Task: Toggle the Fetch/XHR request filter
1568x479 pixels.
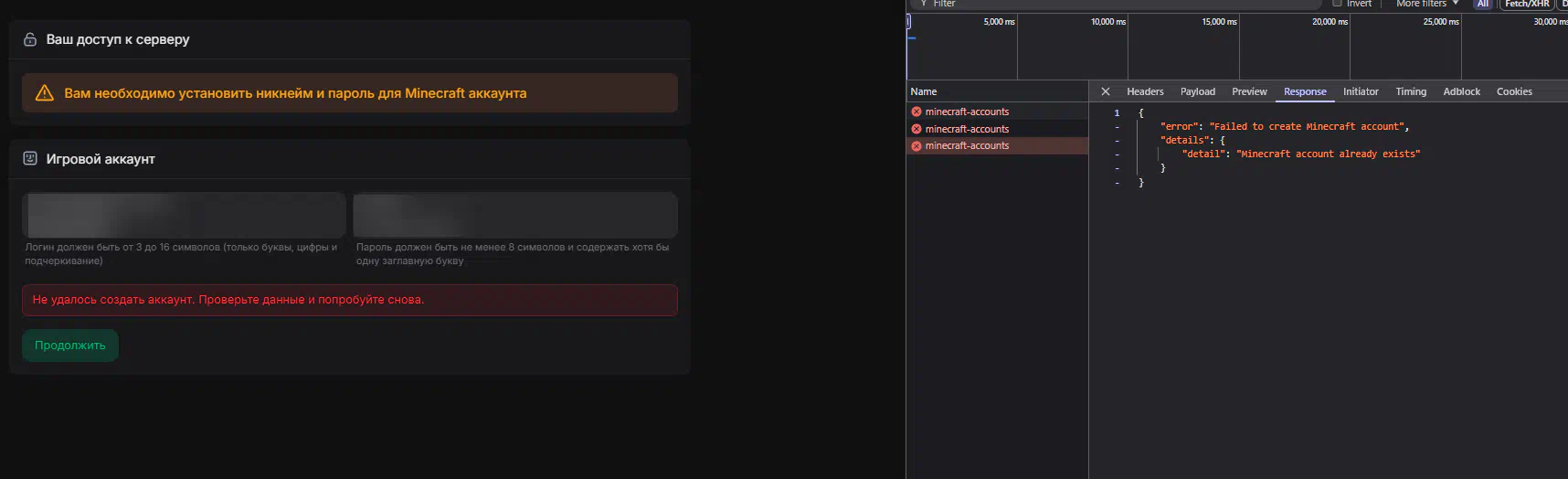Action: coord(1527,4)
